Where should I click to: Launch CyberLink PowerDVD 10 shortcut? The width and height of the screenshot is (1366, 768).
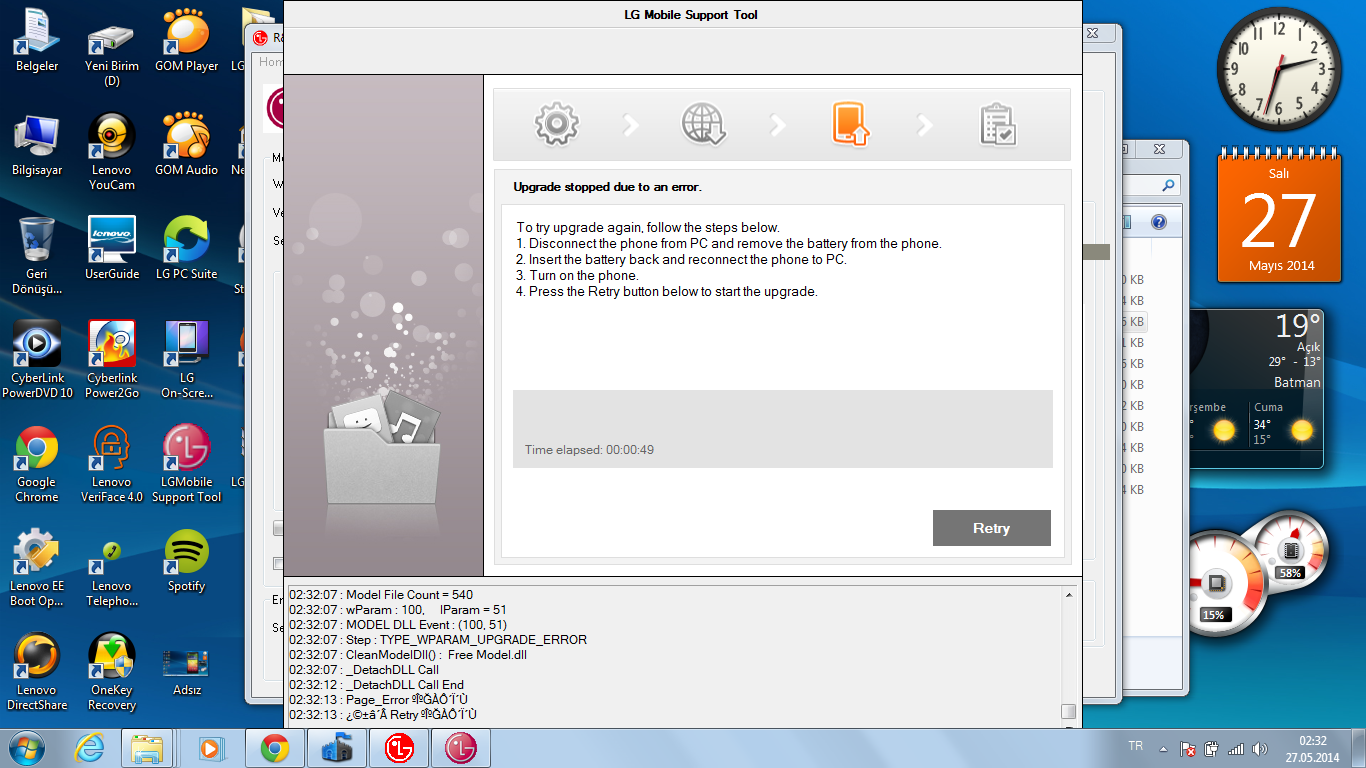[x=37, y=360]
